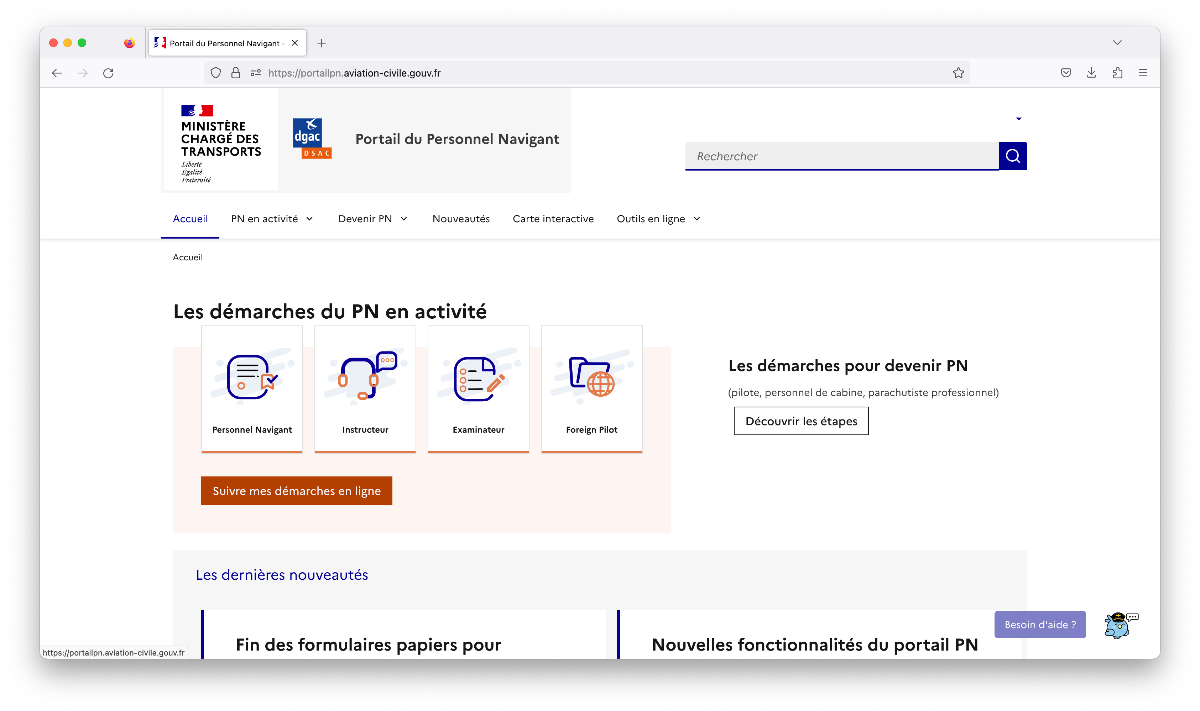This screenshot has width=1200, height=711.
Task: Select the Examinateur checklist icon
Action: coord(478,377)
